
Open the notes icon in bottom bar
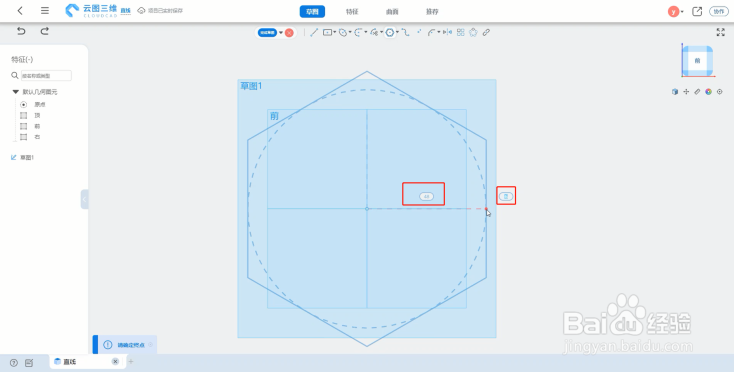pos(29,363)
